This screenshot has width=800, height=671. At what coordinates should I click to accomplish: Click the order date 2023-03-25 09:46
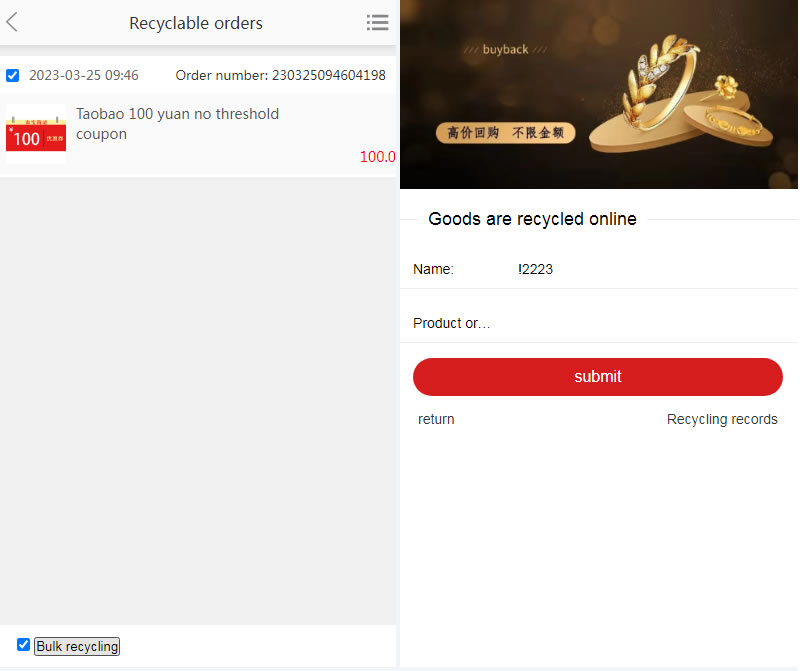pos(84,76)
